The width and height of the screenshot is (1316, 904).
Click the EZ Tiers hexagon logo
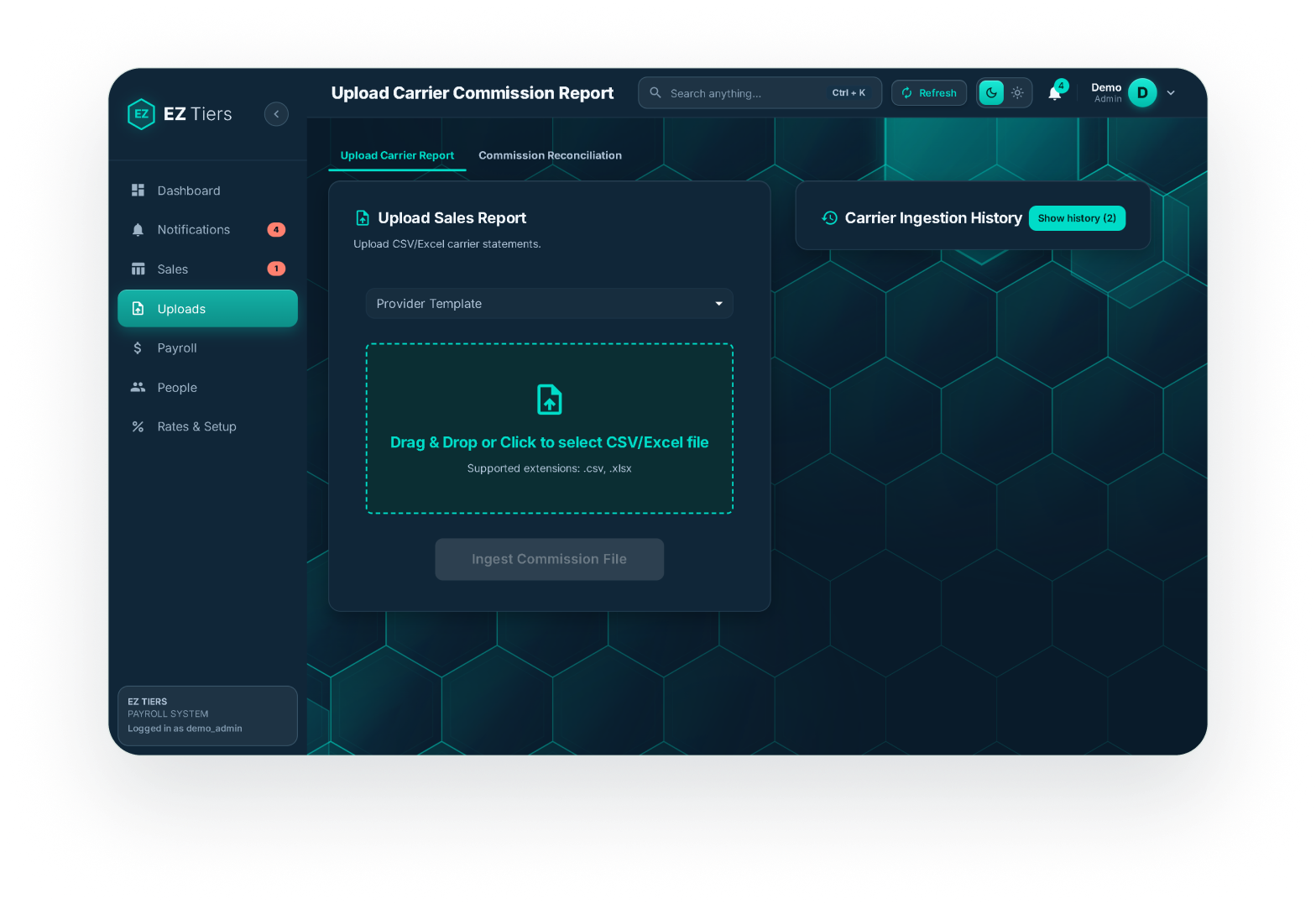(141, 114)
